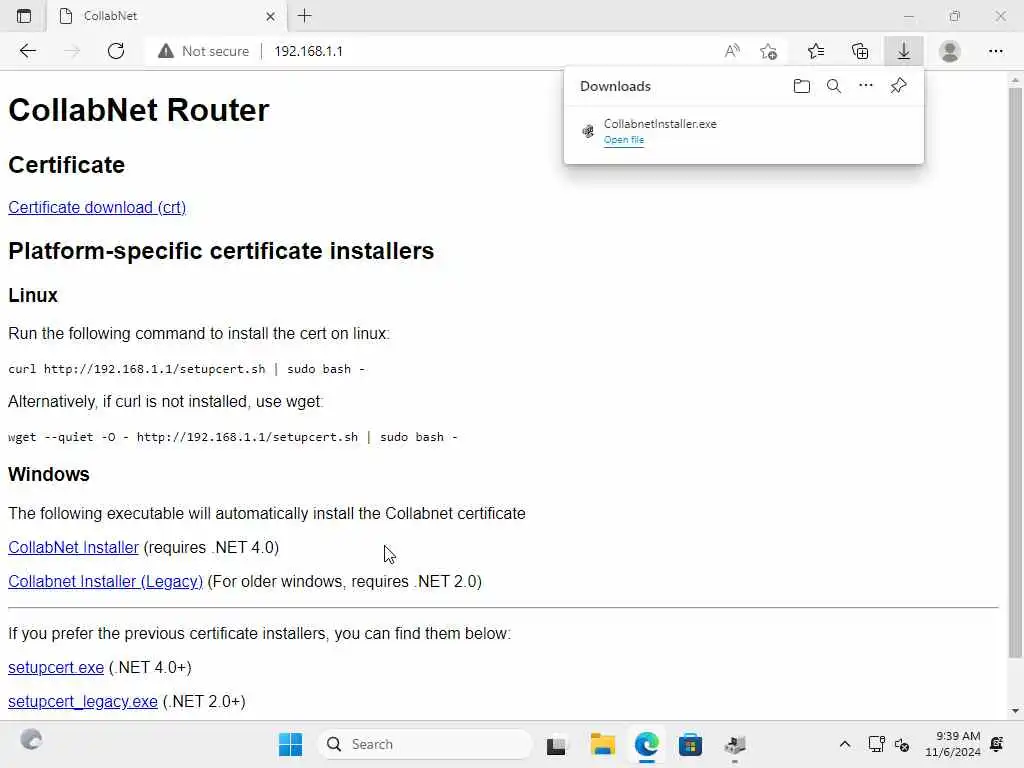Open downloads folder icon in Downloads panel

point(802,86)
